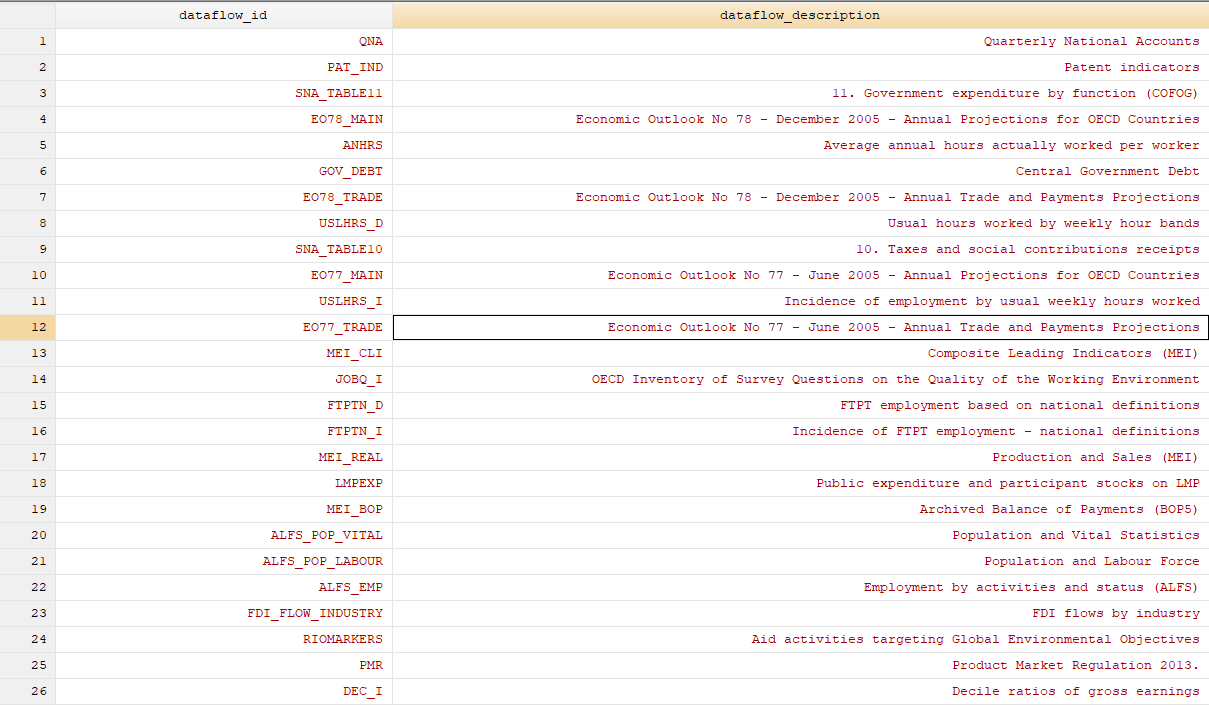Screen dimensions: 1209x705
Task: Click the Quarterly National Accounts description
Action: [800, 41]
